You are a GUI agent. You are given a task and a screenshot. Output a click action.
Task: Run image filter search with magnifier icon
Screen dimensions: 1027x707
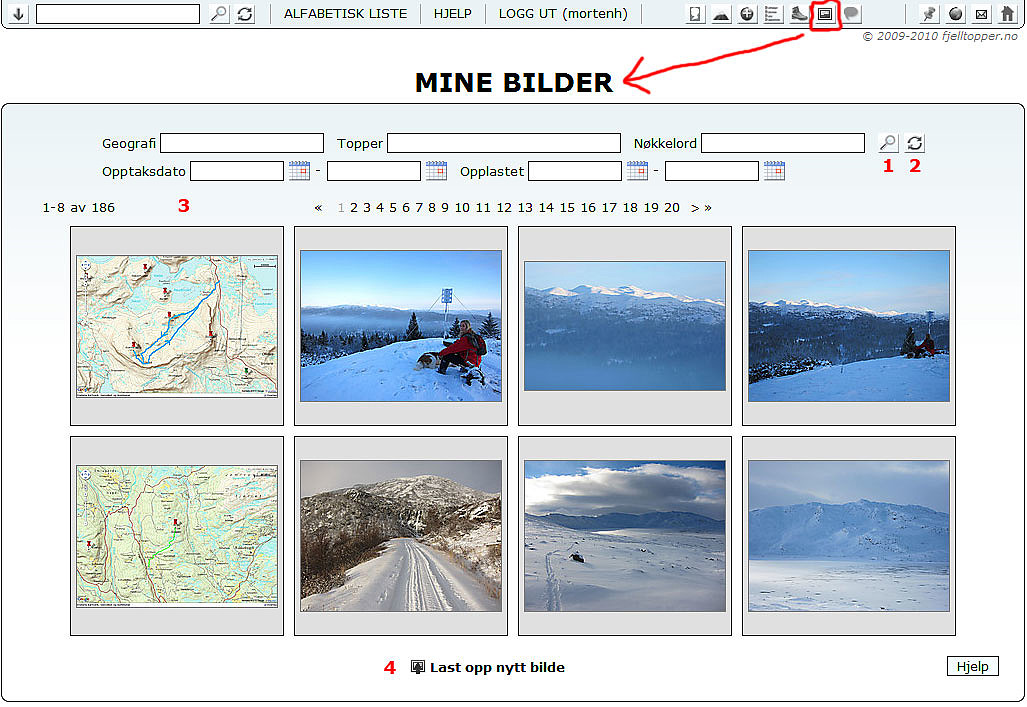888,143
